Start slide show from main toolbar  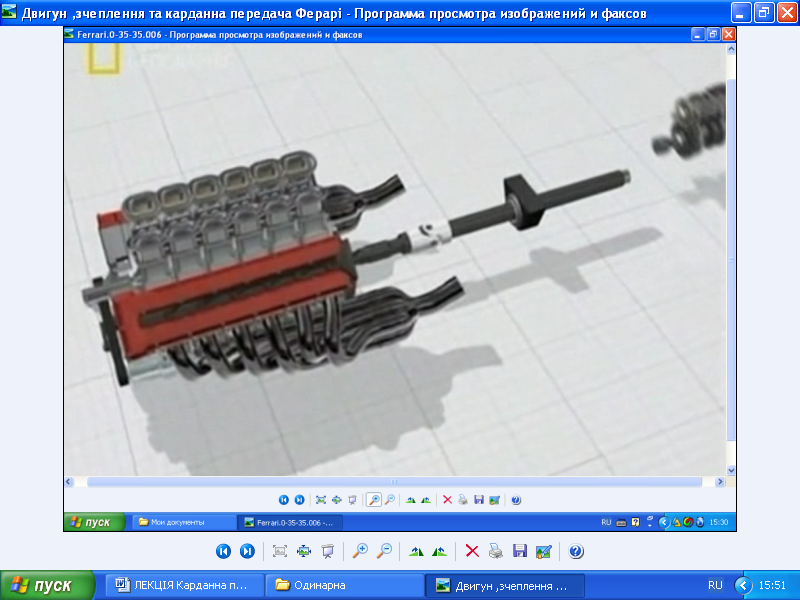coord(328,551)
